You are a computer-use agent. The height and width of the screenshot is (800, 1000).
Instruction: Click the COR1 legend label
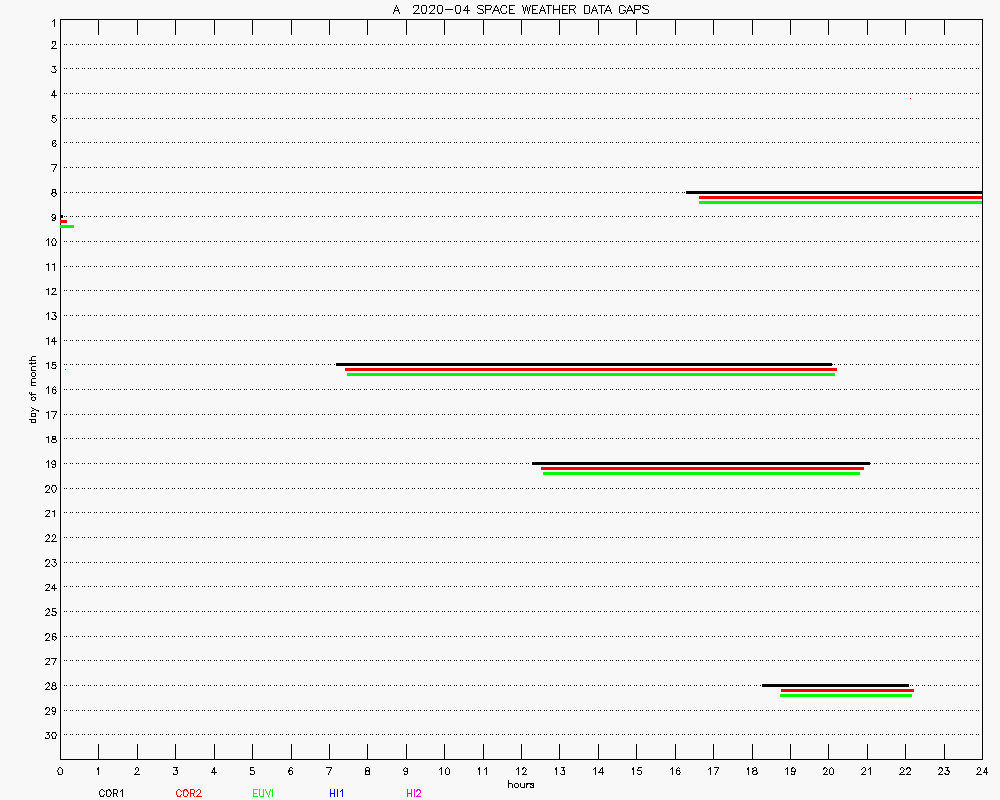(111, 793)
